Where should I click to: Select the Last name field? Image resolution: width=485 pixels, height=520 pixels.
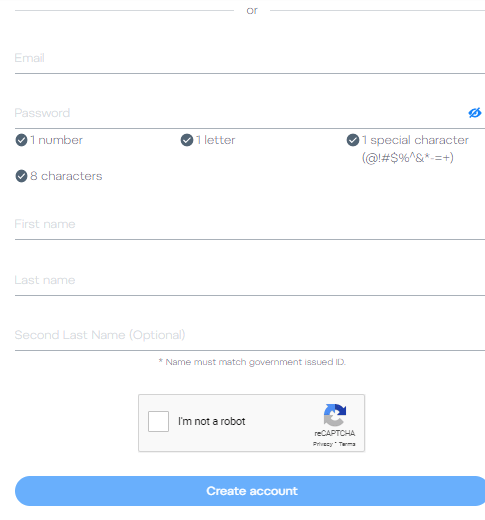pos(250,280)
